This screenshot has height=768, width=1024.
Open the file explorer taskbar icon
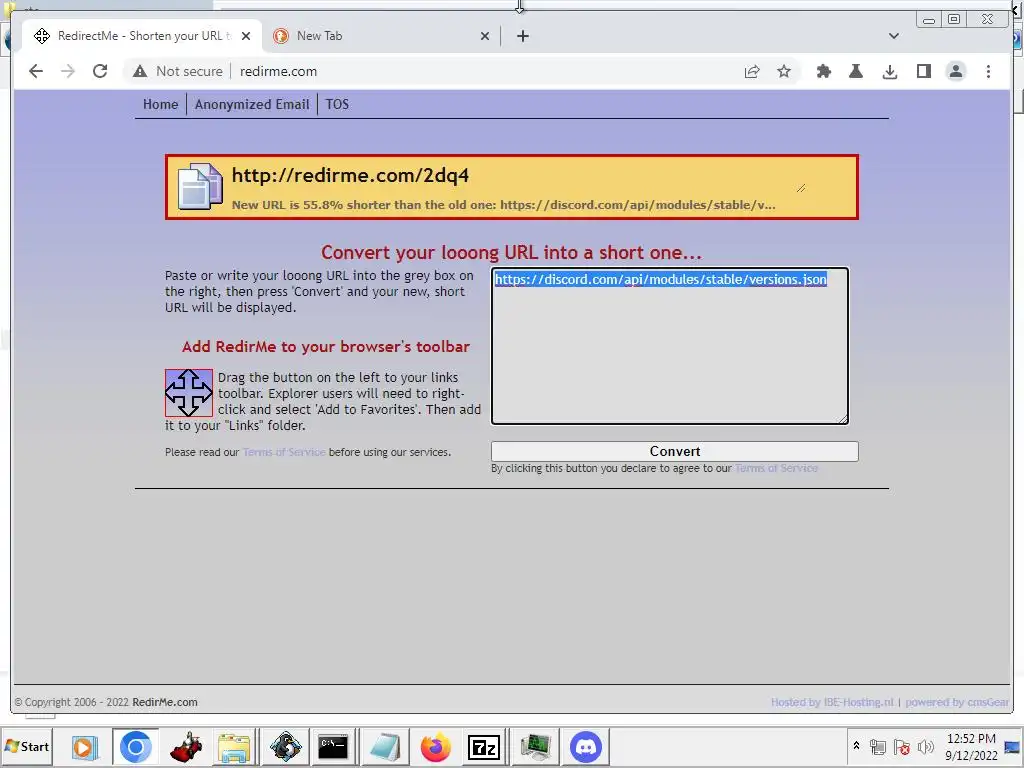234,746
